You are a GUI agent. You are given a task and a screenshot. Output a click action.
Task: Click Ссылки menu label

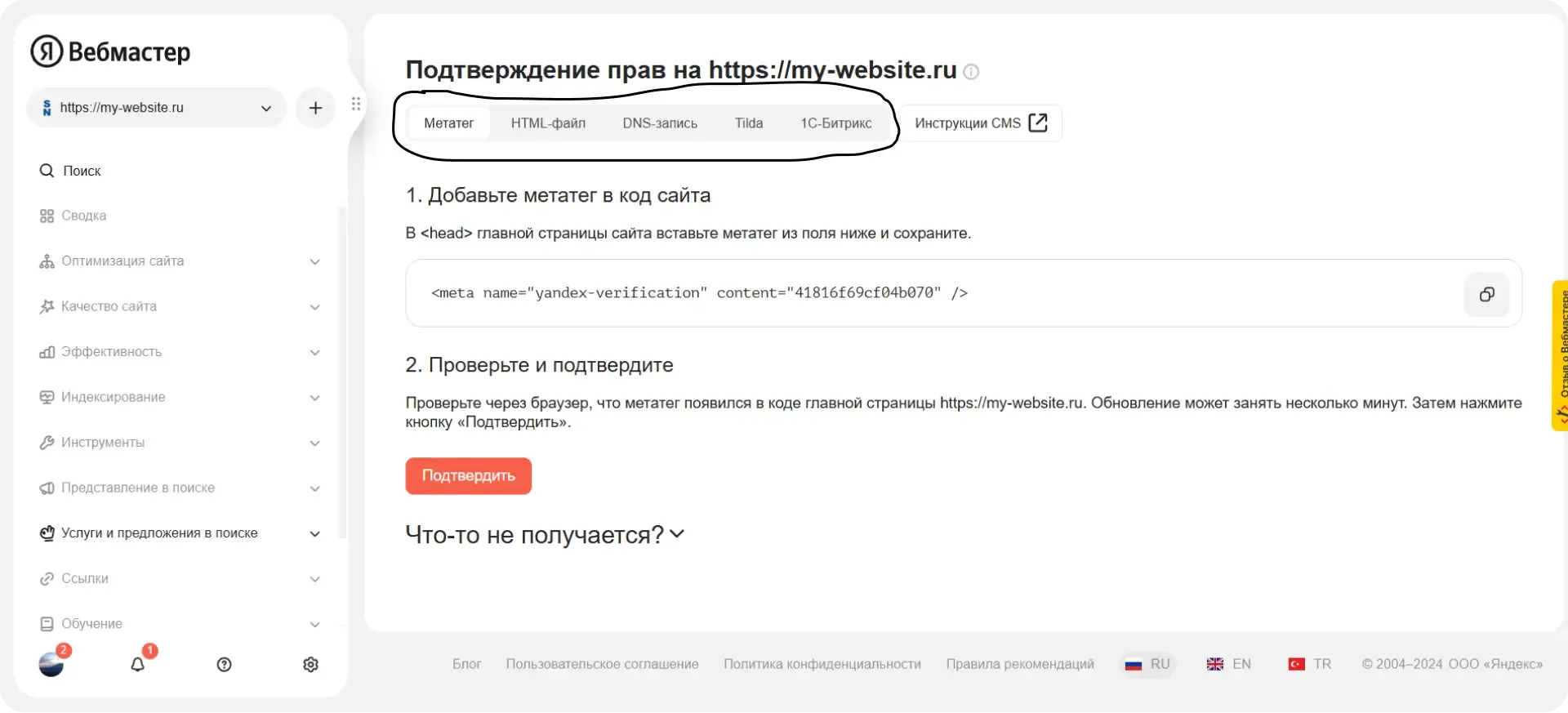coord(85,578)
